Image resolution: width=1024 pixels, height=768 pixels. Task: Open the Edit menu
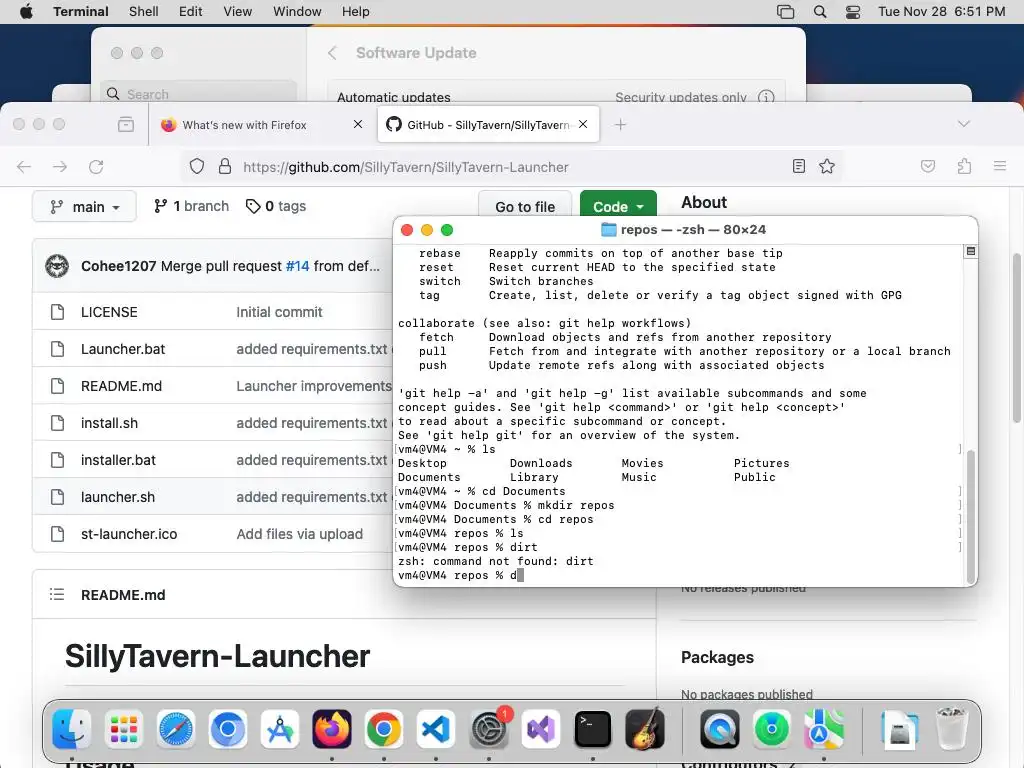click(x=190, y=11)
